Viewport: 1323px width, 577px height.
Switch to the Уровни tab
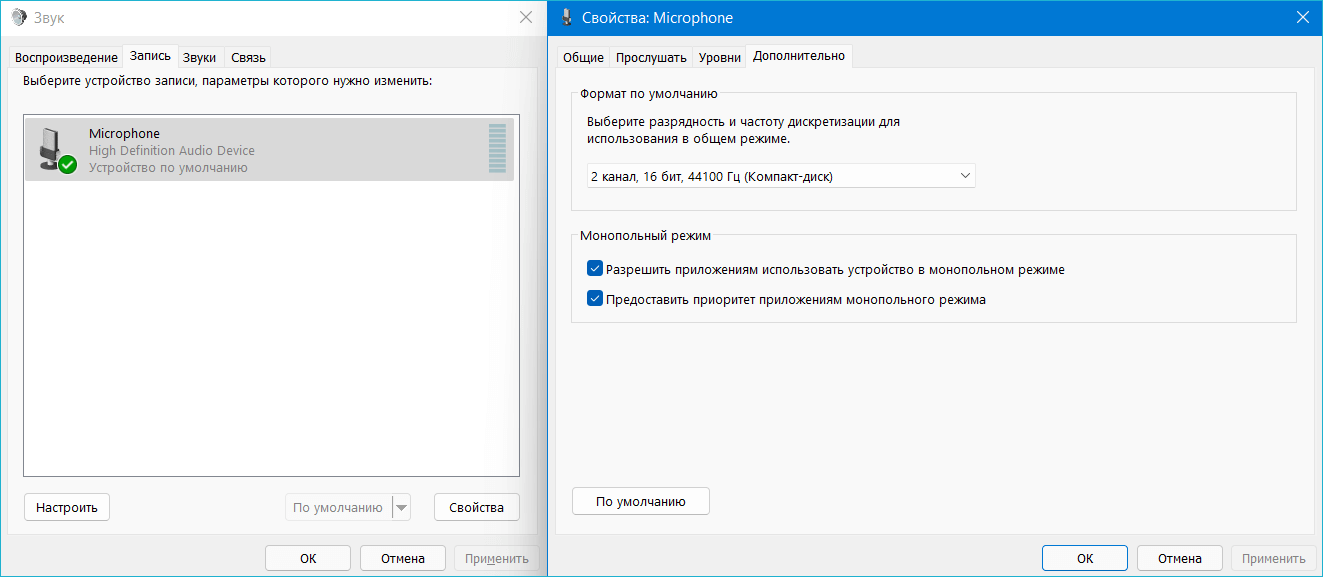[719, 57]
